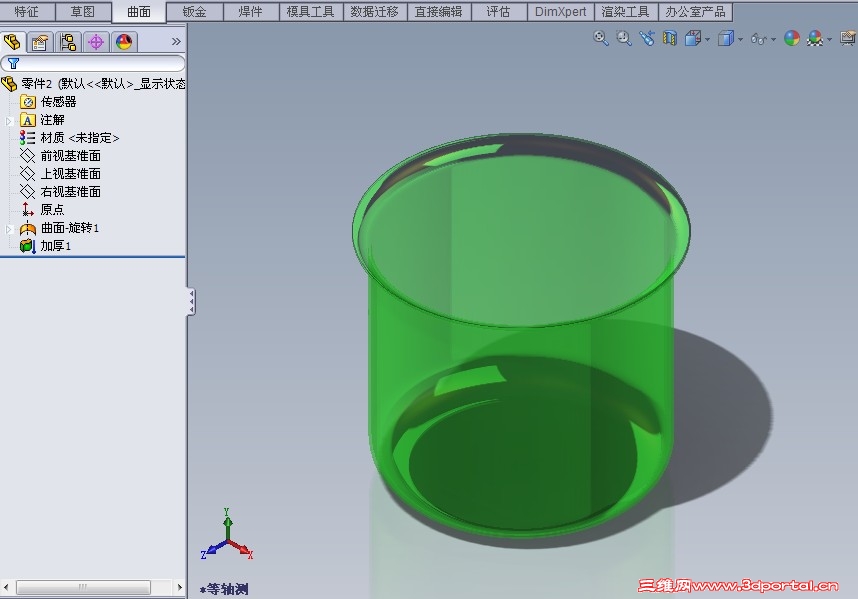Select the 上视基准面 label
Screen dimensions: 858x599
click(x=71, y=174)
